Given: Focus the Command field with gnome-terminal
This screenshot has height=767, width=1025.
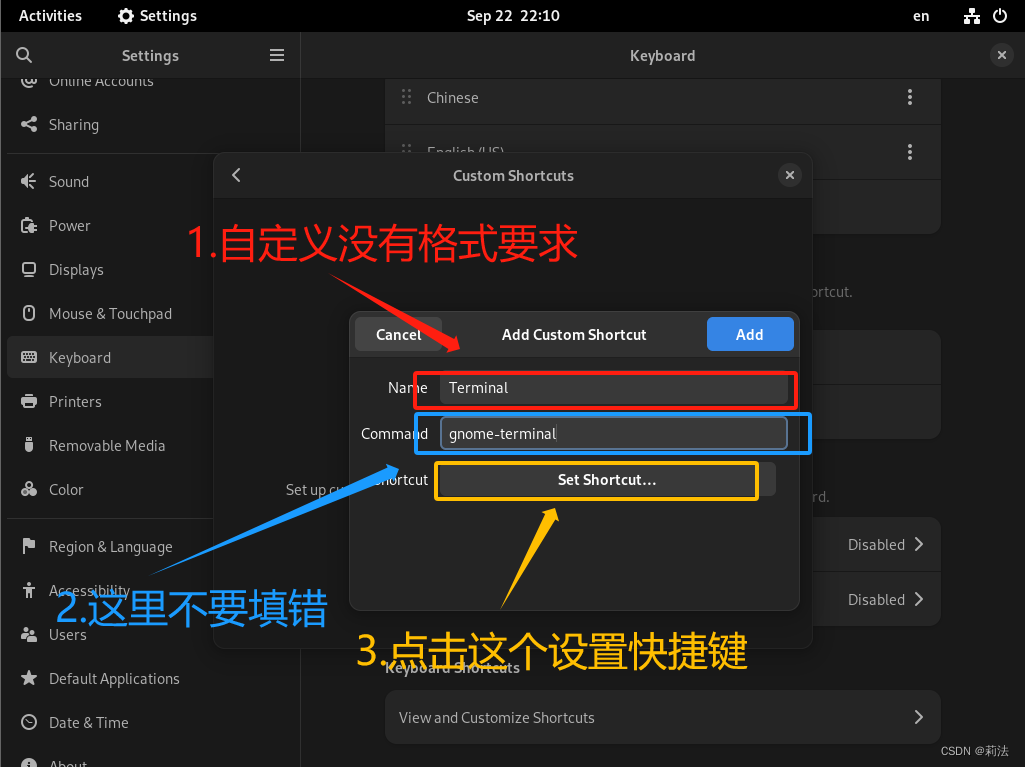Looking at the screenshot, I should pos(614,434).
